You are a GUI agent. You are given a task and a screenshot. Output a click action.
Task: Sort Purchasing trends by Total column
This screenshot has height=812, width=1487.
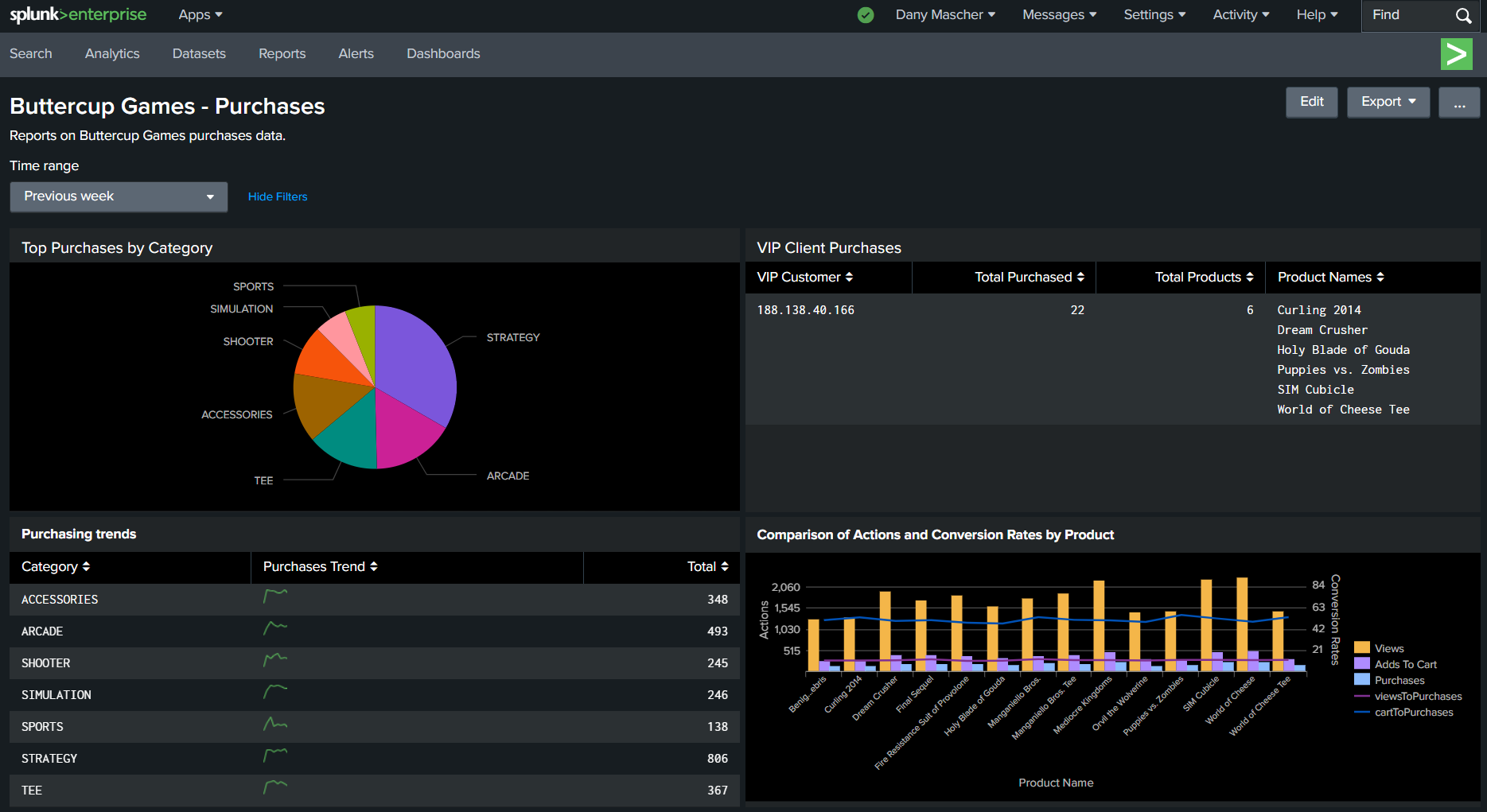point(707,566)
